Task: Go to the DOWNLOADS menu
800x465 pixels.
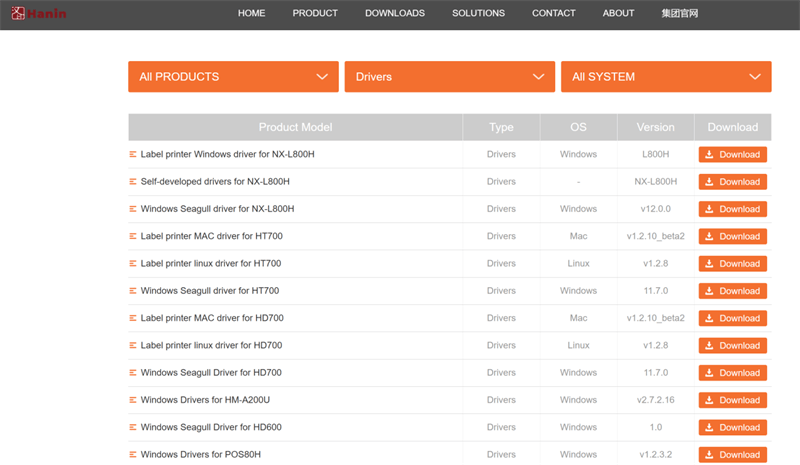Action: [394, 13]
